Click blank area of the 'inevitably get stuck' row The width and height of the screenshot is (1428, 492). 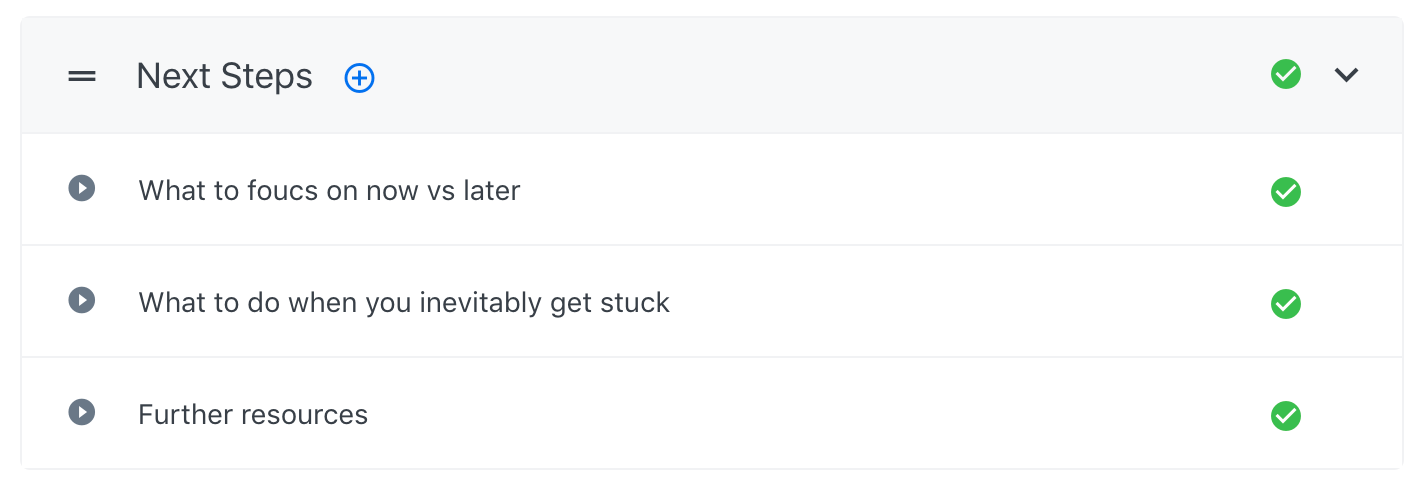click(x=950, y=302)
